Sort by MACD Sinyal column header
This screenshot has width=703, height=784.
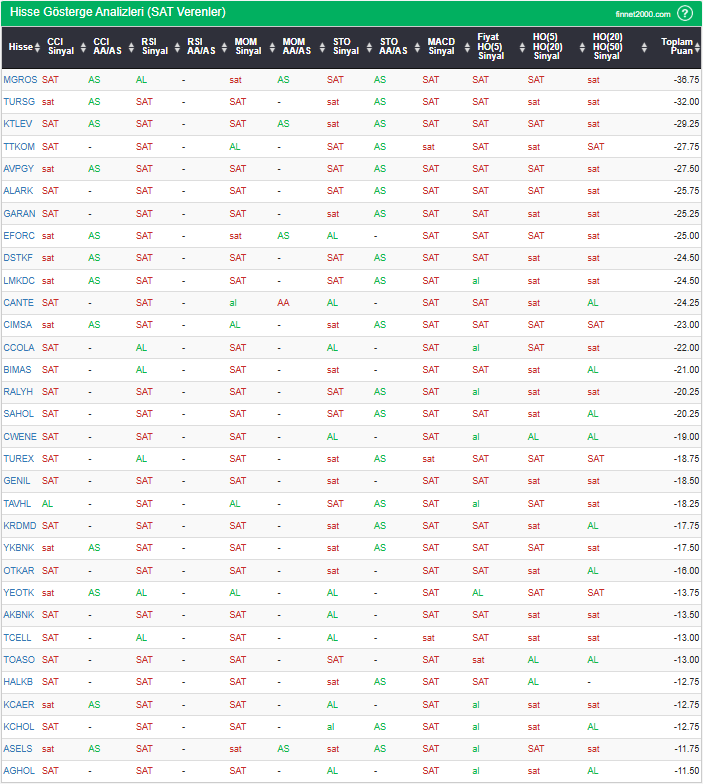pyautogui.click(x=441, y=47)
